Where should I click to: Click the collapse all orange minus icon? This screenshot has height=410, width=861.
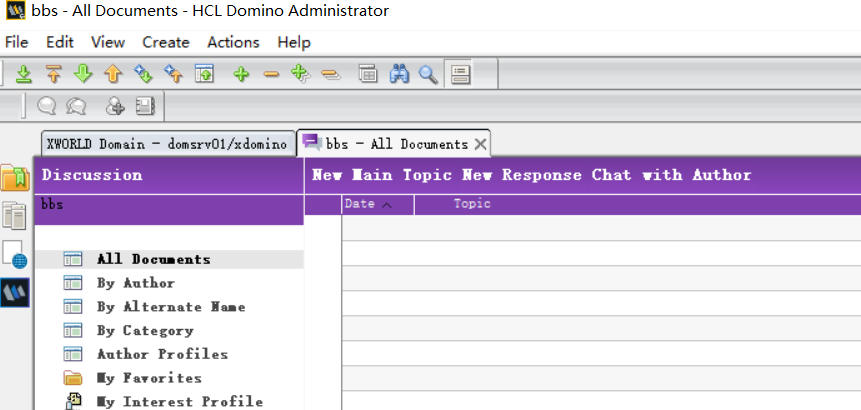point(331,74)
